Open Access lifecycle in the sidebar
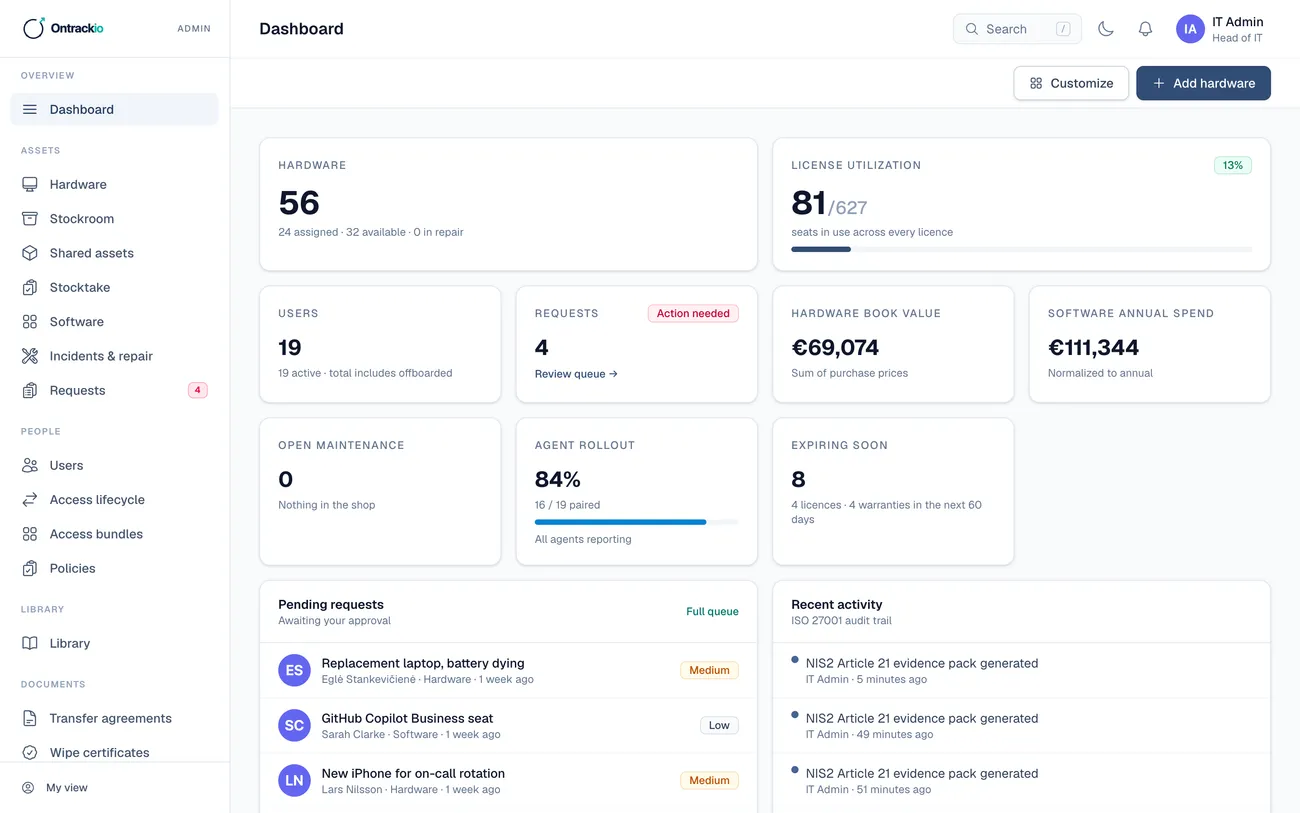This screenshot has height=813, width=1300. pyautogui.click(x=114, y=500)
